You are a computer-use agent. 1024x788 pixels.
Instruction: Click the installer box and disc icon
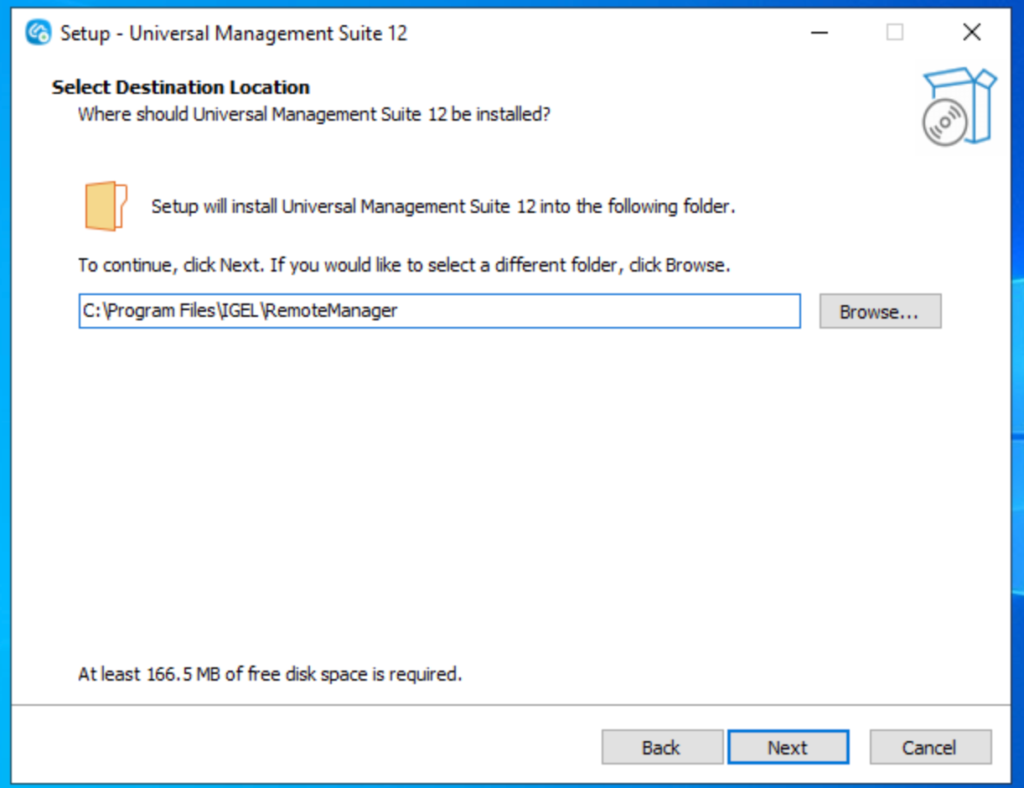(959, 108)
